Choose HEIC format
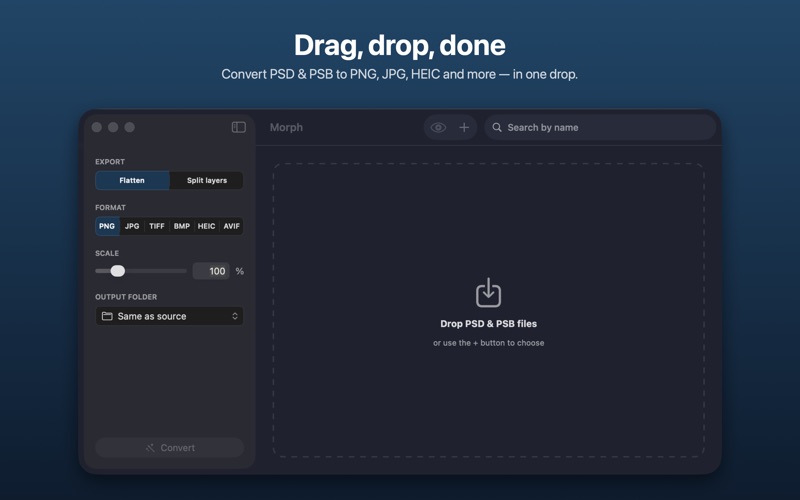Viewport: 800px width, 500px height. (206, 226)
